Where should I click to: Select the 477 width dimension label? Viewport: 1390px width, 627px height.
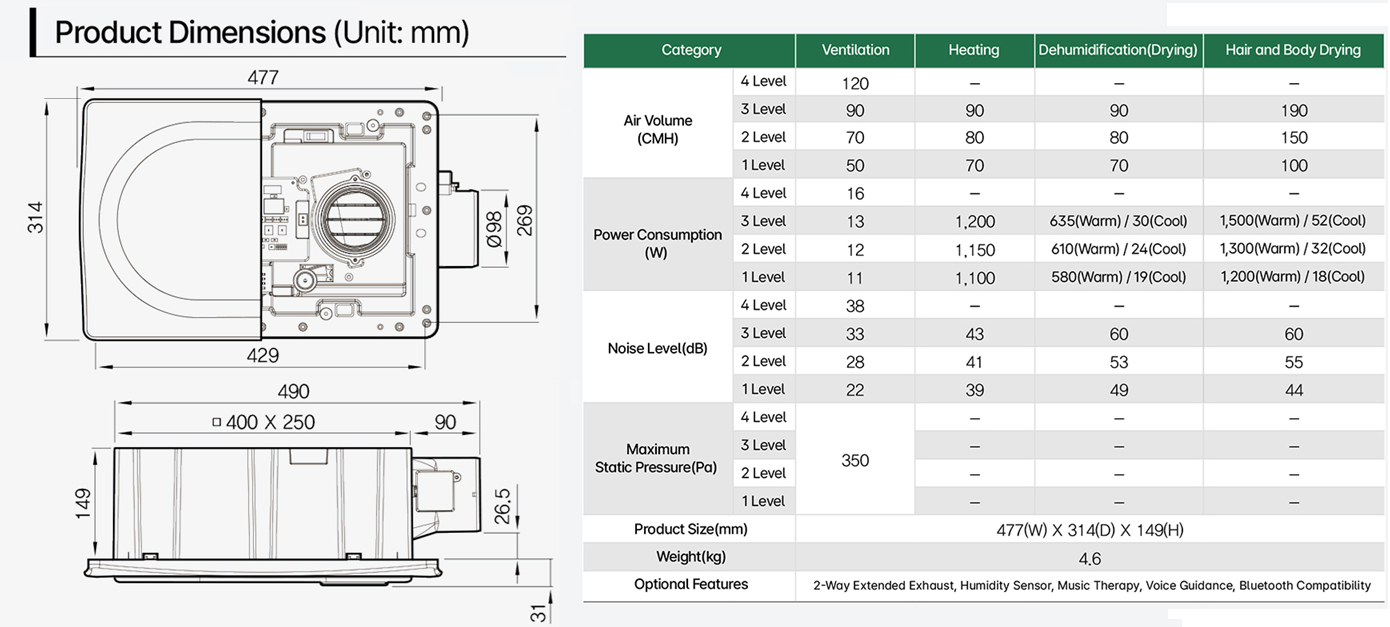262,77
